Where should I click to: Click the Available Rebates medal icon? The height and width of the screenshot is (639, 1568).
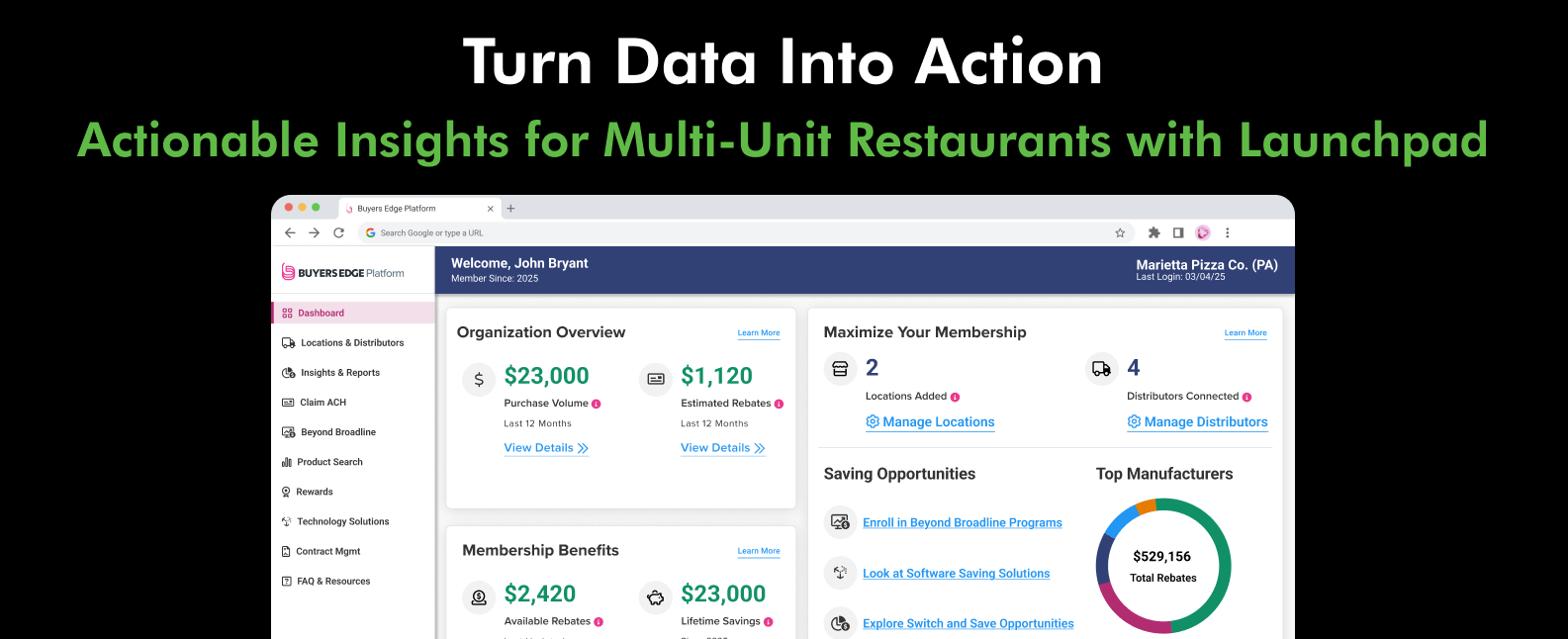tap(479, 597)
